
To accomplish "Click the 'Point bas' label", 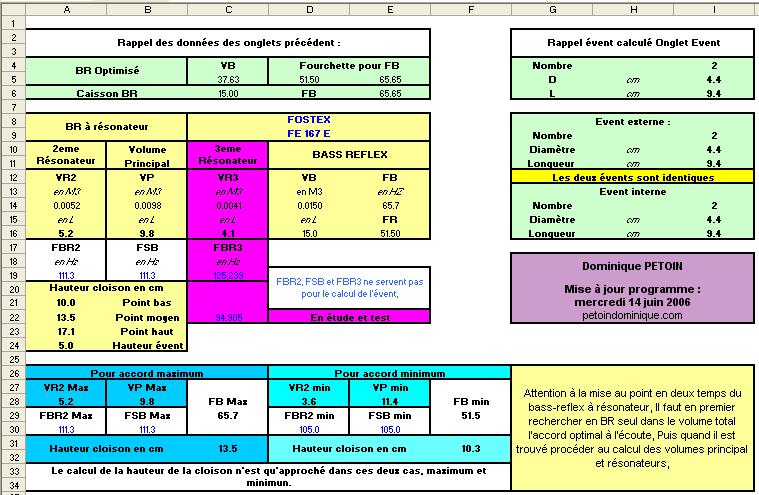I will tap(147, 302).
